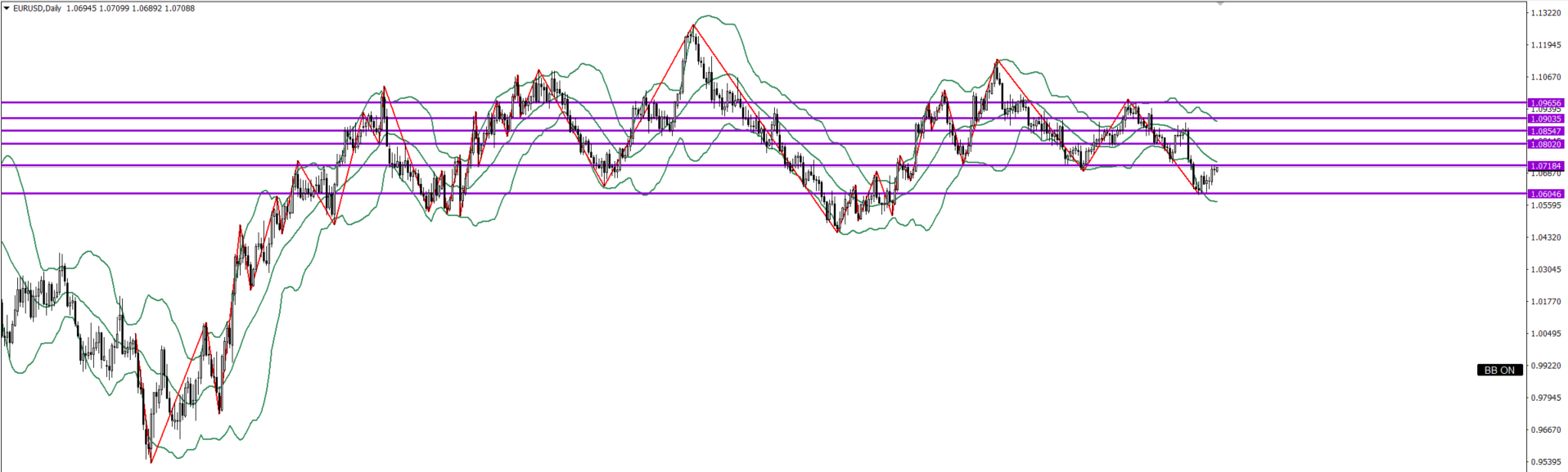Select the lowest red zigzag trough
Image resolution: width=1568 pixels, height=472 pixels.
tap(151, 462)
